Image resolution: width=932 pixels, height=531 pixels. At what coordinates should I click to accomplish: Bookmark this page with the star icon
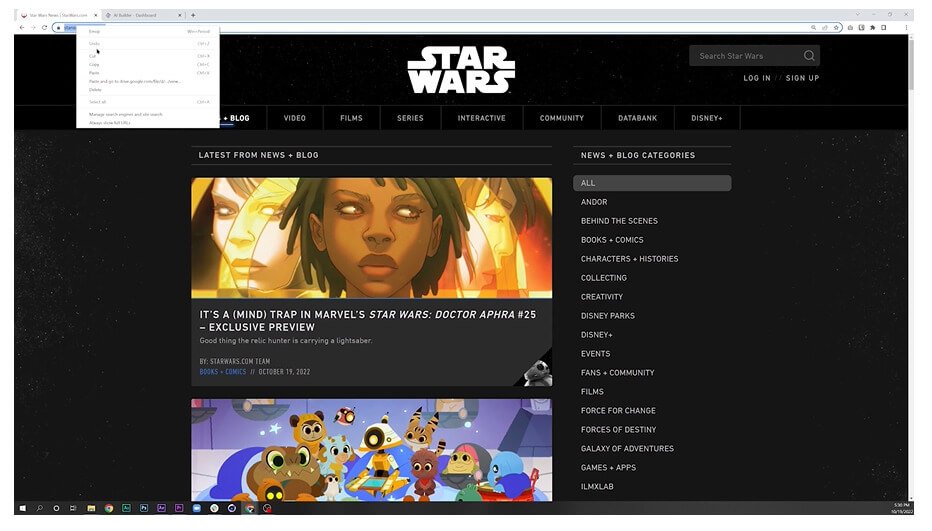tap(836, 27)
